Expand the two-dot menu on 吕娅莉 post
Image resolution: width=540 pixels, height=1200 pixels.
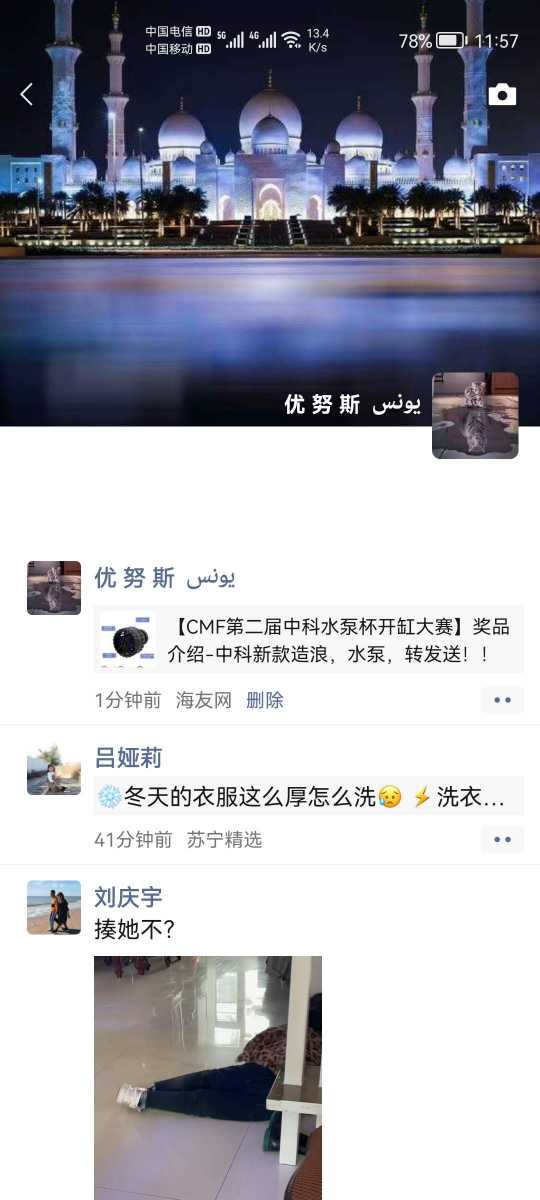pos(502,839)
